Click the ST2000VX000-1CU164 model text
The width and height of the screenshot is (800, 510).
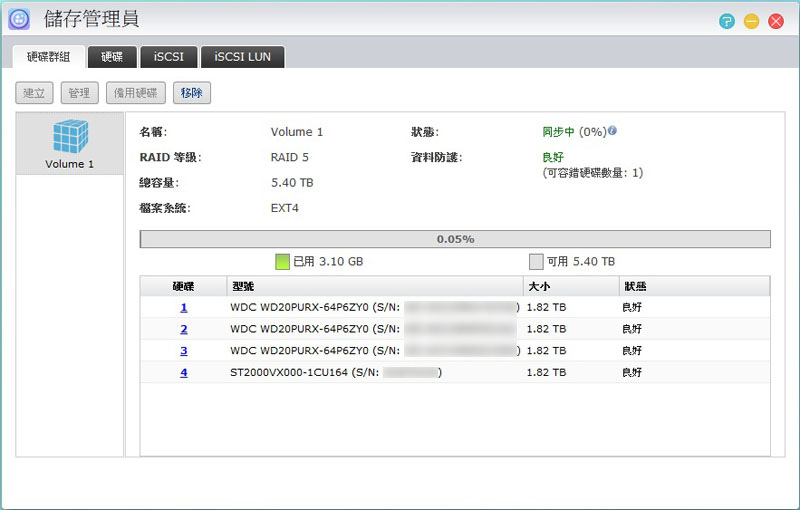coord(289,372)
